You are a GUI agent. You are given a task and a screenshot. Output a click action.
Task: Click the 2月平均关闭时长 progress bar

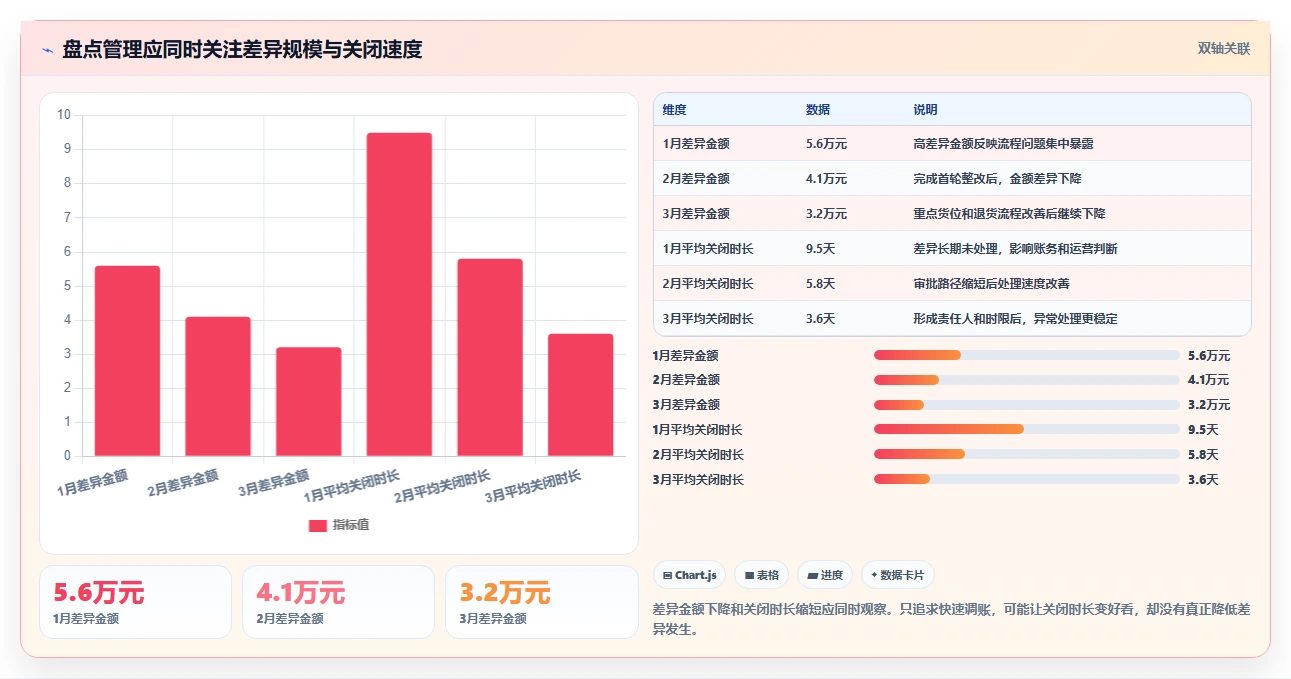point(1027,454)
